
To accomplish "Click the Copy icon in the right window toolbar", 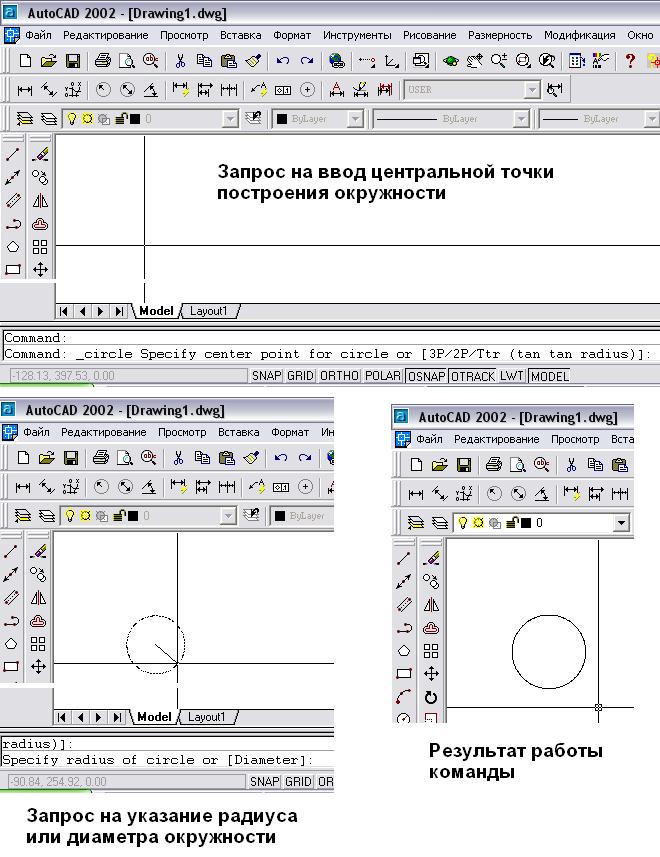I will pos(595,465).
